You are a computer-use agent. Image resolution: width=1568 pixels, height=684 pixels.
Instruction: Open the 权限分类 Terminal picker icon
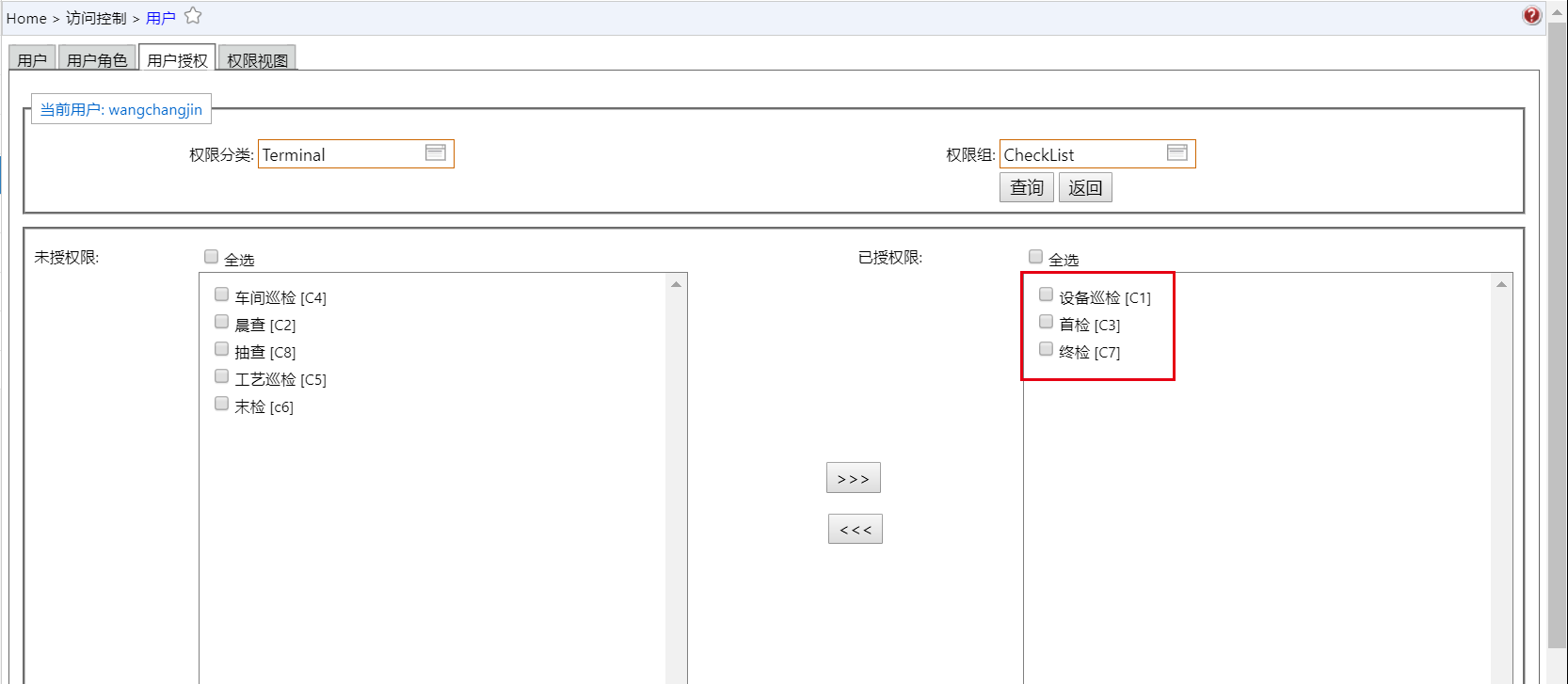435,153
